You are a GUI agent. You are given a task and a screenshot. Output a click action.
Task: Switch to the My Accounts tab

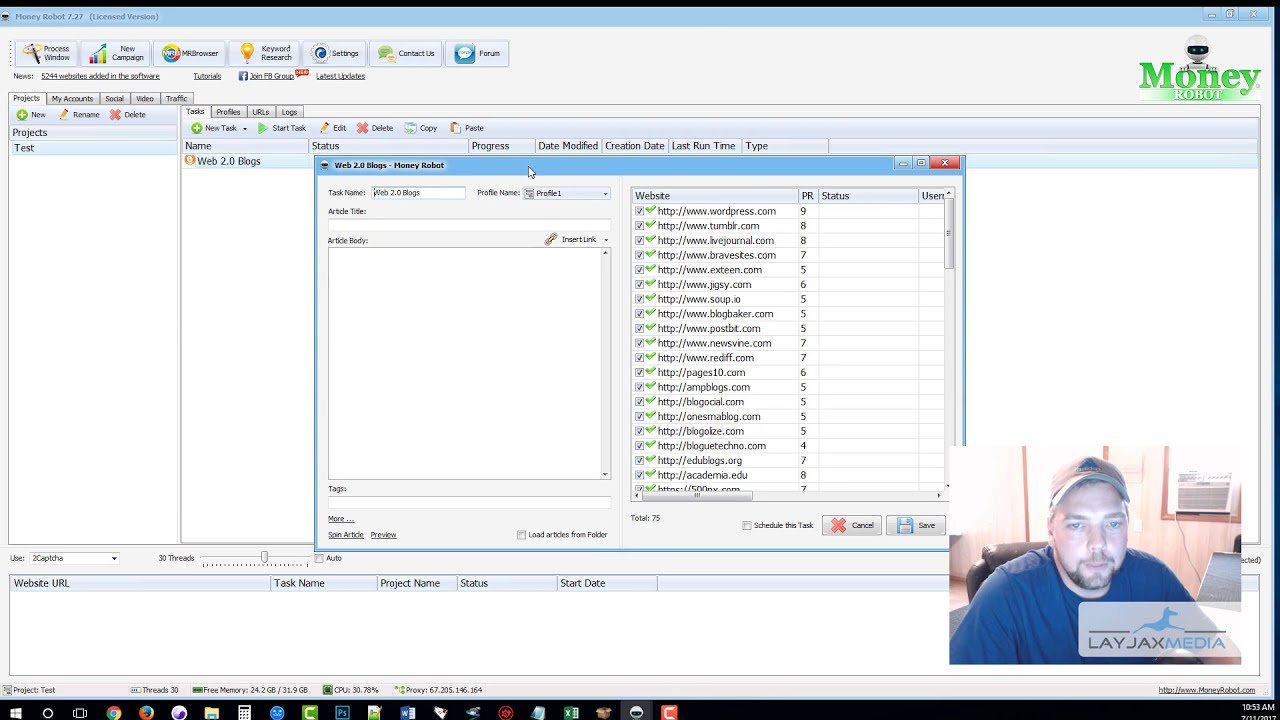click(72, 98)
